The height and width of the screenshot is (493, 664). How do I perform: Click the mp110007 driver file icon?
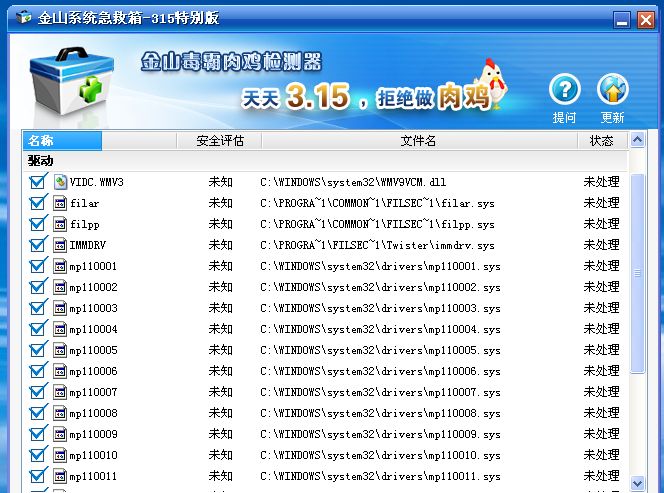tap(60, 392)
